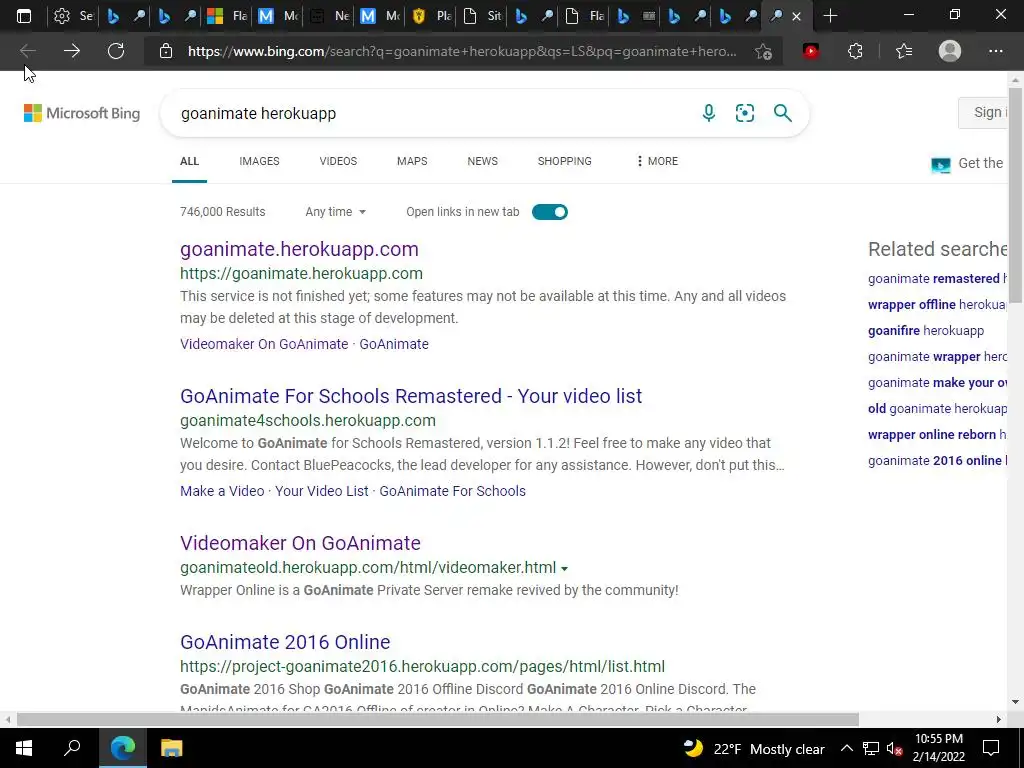The width and height of the screenshot is (1024, 768).
Task: Reload the page with refresh icon
Action: click(116, 50)
